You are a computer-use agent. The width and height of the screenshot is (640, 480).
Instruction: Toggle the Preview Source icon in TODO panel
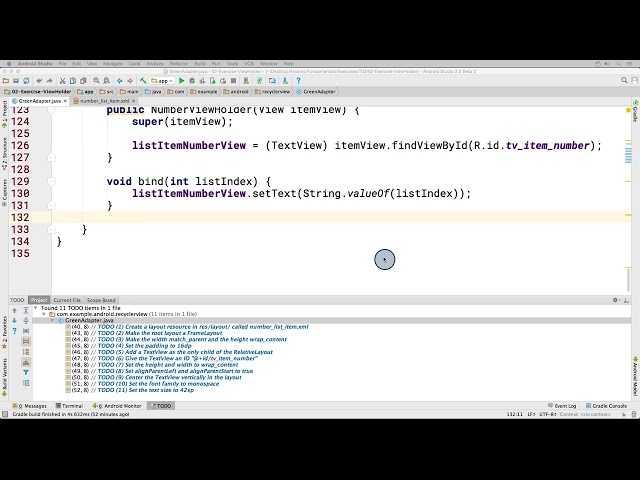coord(26,383)
